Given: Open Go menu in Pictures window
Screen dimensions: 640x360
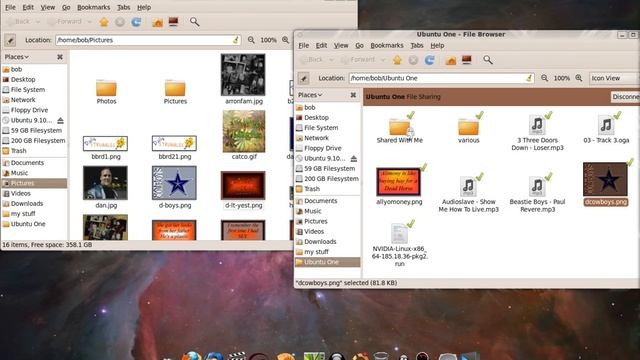Looking at the screenshot, I should [x=66, y=7].
